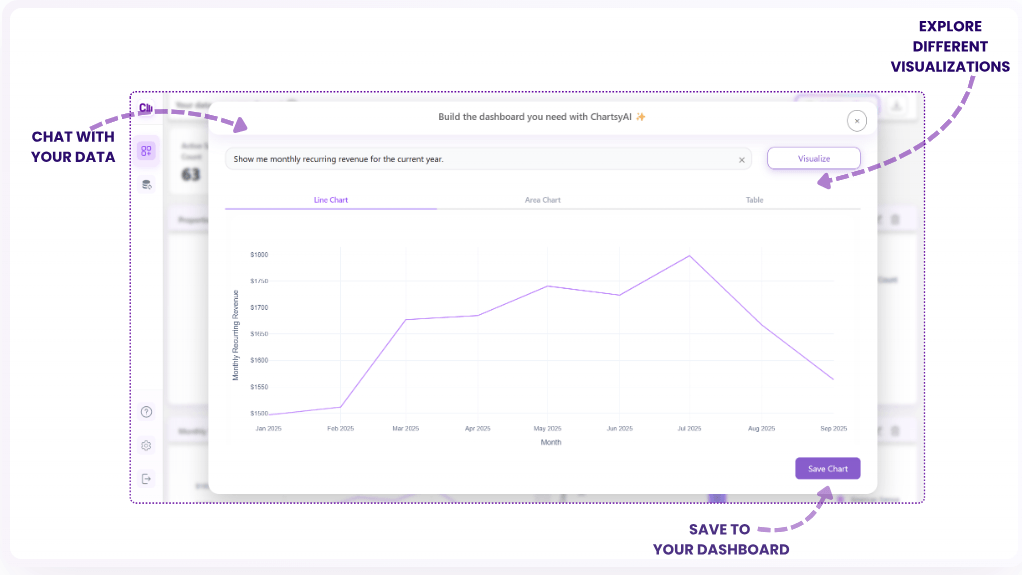1022x575 pixels.
Task: Click the 'Sep 2025' axis label
Action: tap(834, 429)
